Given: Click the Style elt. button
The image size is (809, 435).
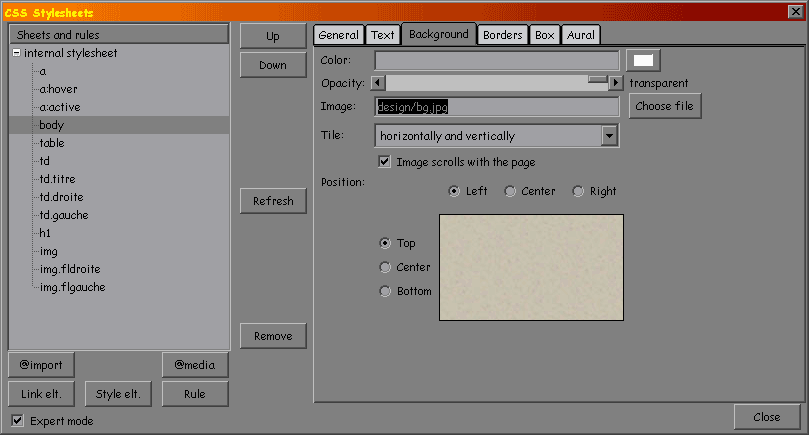Looking at the screenshot, I should (118, 394).
